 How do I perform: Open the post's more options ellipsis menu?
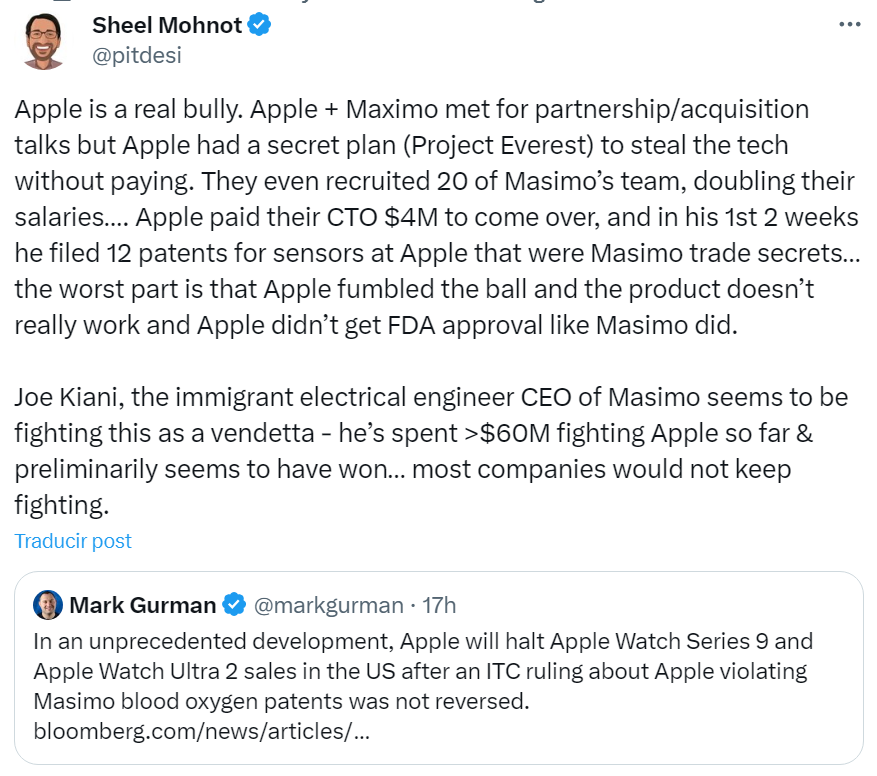coord(849,24)
